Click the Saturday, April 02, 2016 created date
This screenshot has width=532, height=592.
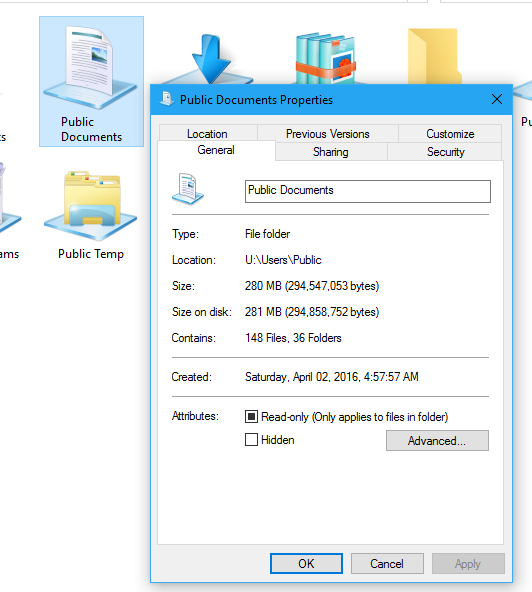332,377
